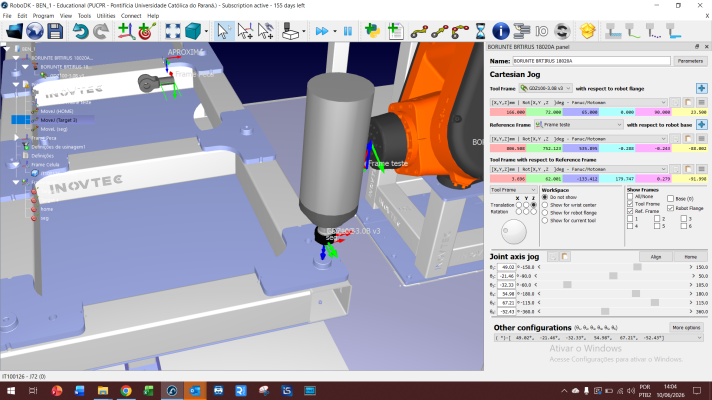The height and width of the screenshot is (400, 712).
Task: Add a linear move instruction
Action: 440,31
